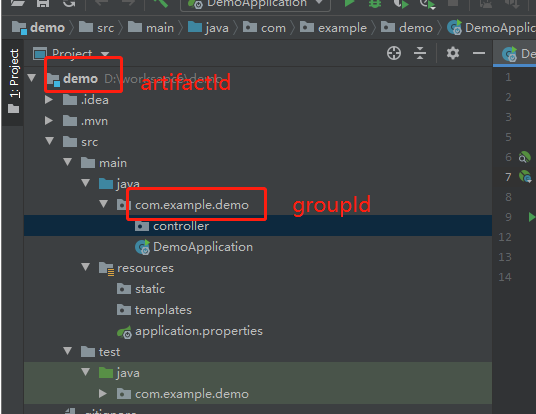Click the gutter Spring bean icon on line 6
The image size is (536, 414).
525,157
